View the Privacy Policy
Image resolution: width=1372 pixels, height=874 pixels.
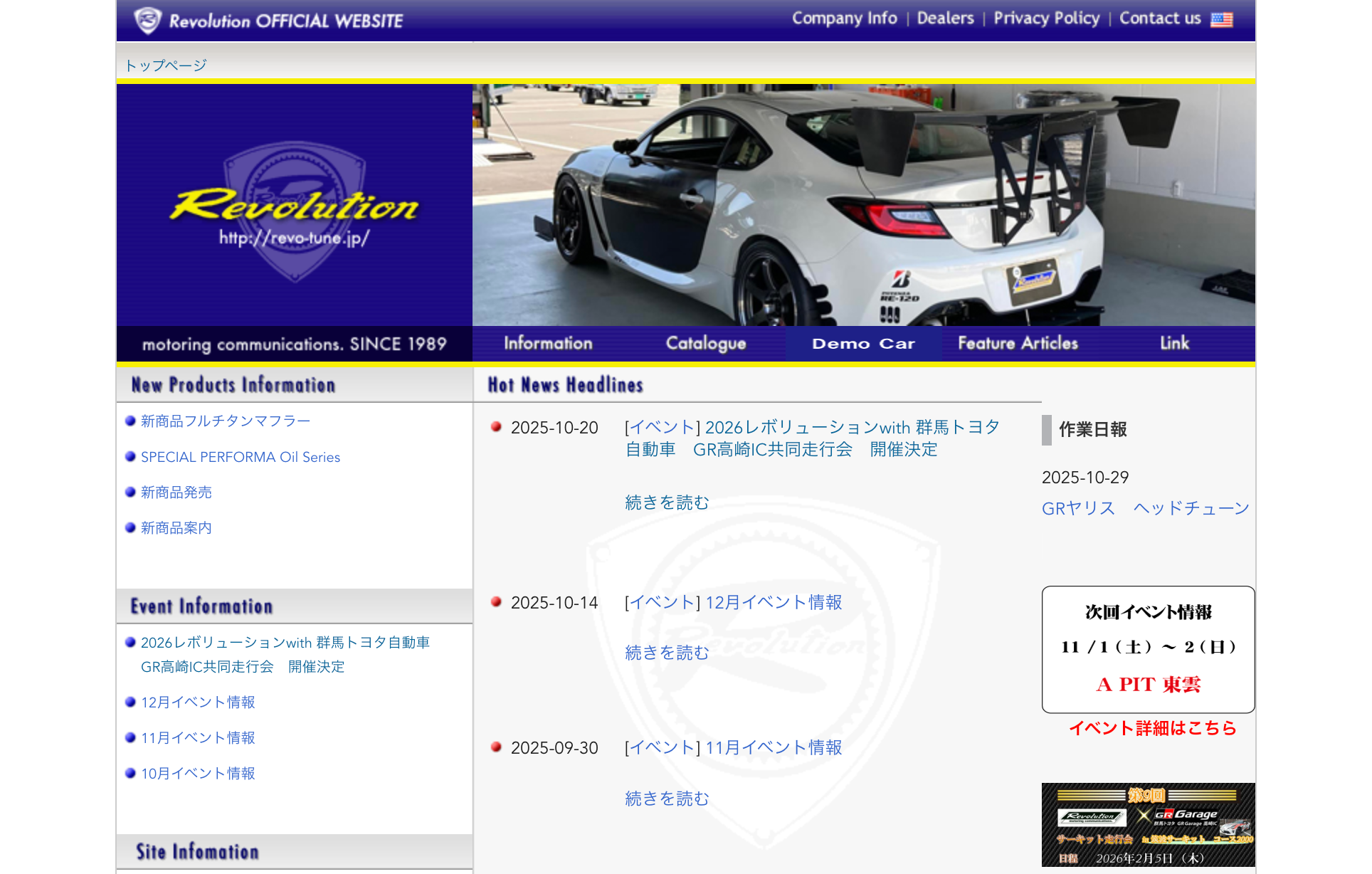coord(1046,19)
